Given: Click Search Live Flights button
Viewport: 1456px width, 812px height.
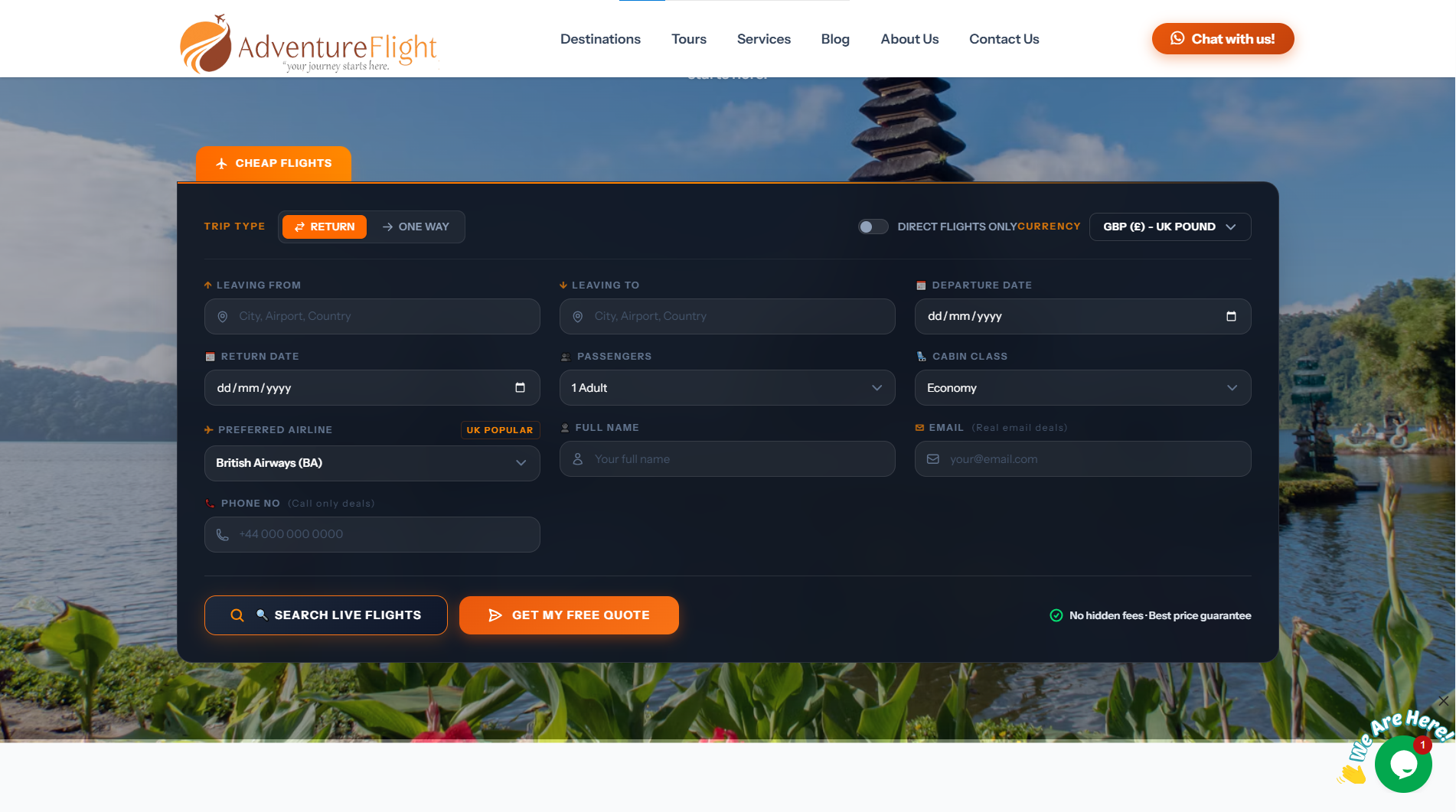Looking at the screenshot, I should [x=326, y=615].
